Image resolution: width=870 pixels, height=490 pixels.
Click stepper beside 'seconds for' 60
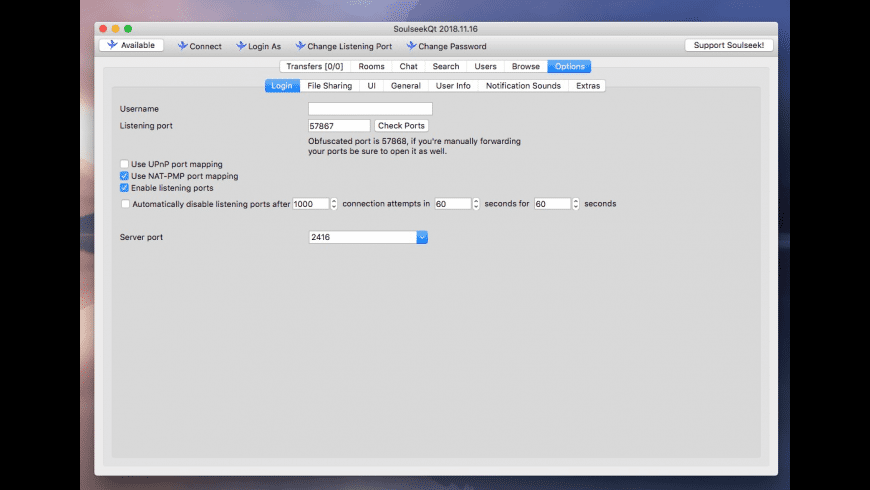click(x=576, y=204)
